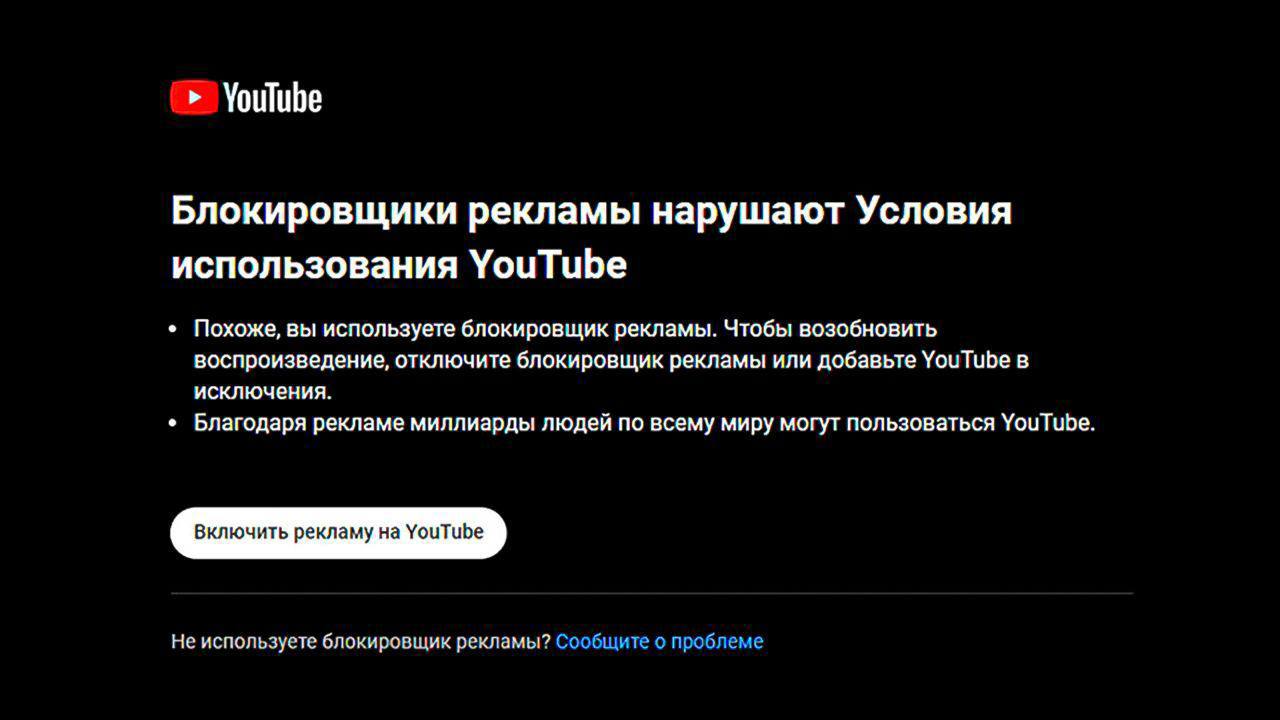The width and height of the screenshot is (1280, 720).
Task: Click the second bullet point marker
Action: click(174, 423)
